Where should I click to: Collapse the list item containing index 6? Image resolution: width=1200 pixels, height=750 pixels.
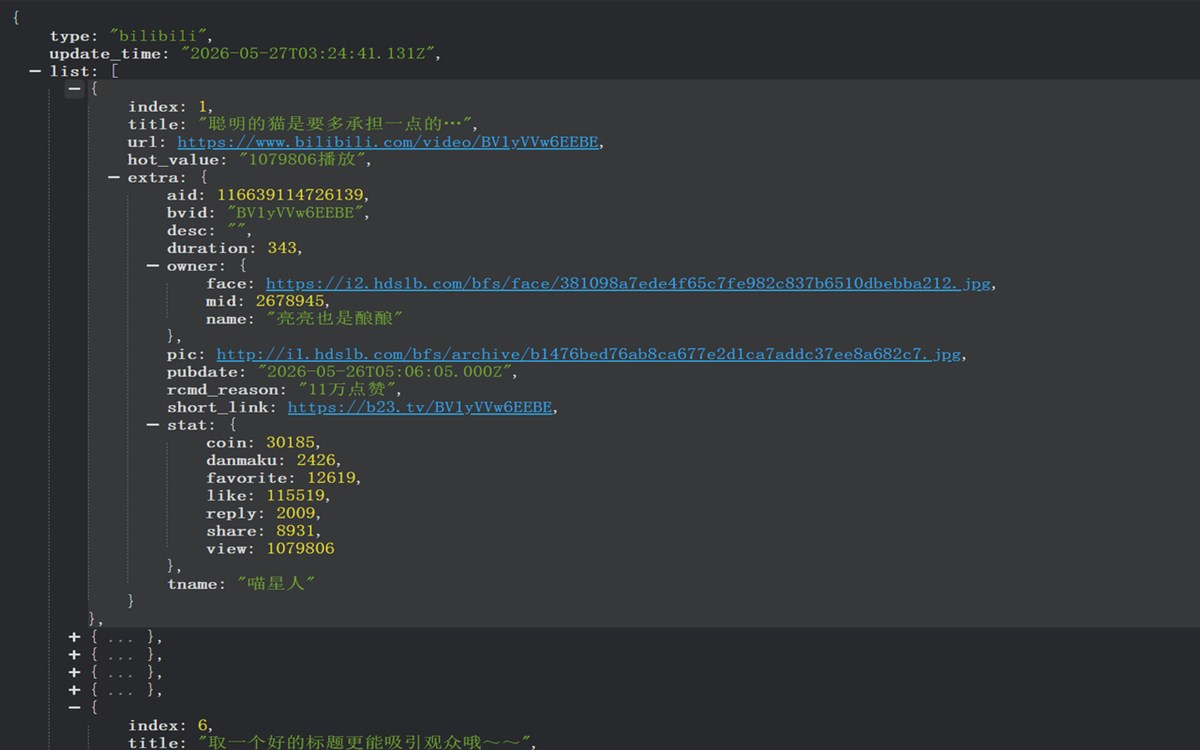click(x=74, y=708)
